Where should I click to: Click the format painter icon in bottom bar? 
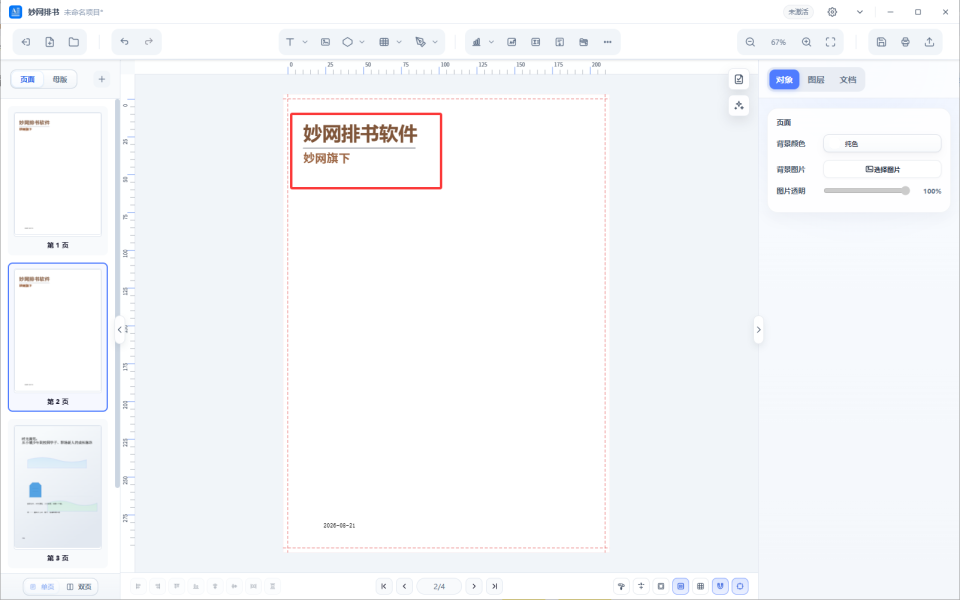[x=621, y=586]
